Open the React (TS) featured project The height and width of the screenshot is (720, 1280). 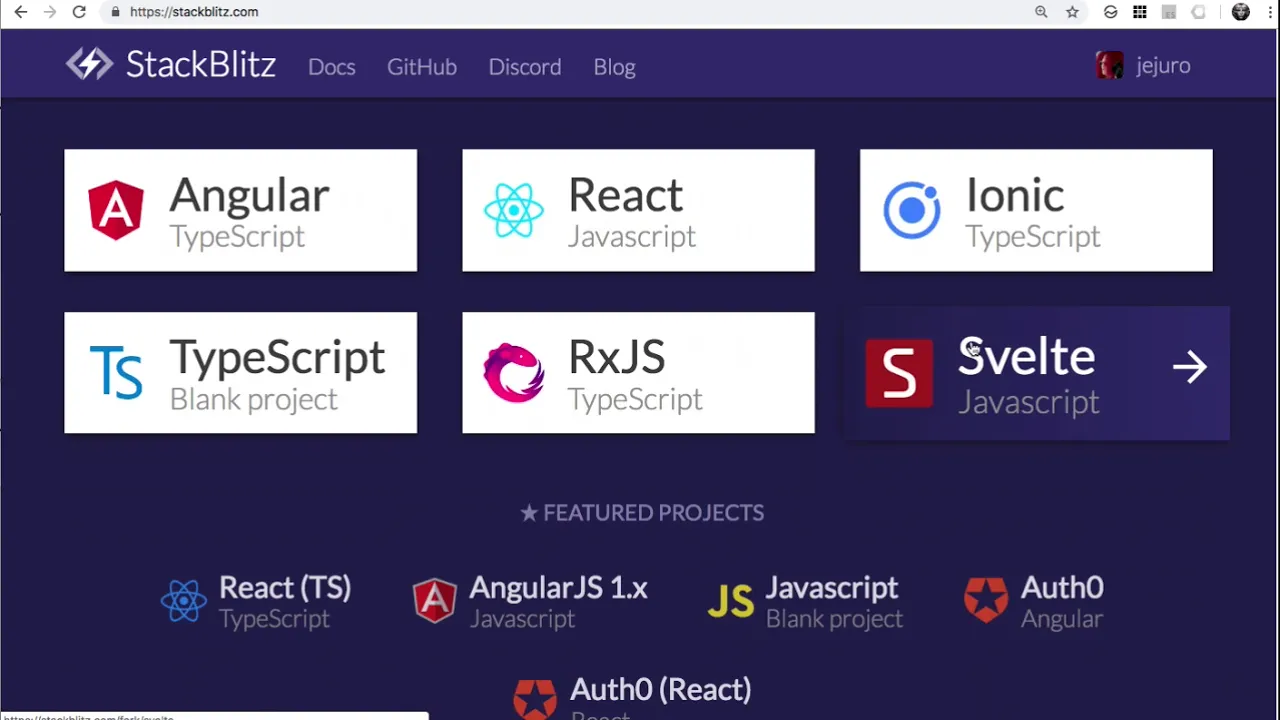tap(256, 601)
